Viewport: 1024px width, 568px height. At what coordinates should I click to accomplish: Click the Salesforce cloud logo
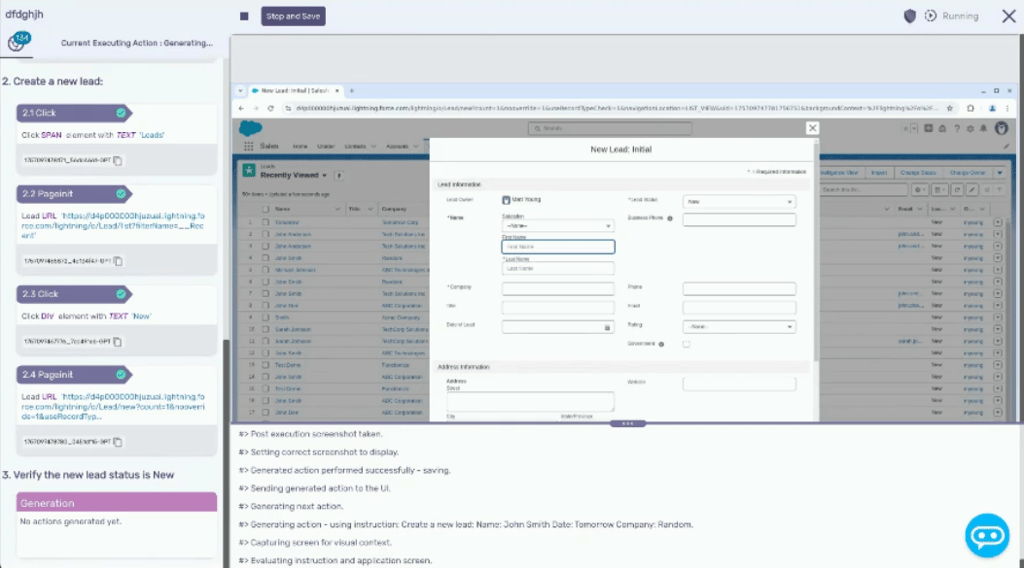tap(250, 128)
